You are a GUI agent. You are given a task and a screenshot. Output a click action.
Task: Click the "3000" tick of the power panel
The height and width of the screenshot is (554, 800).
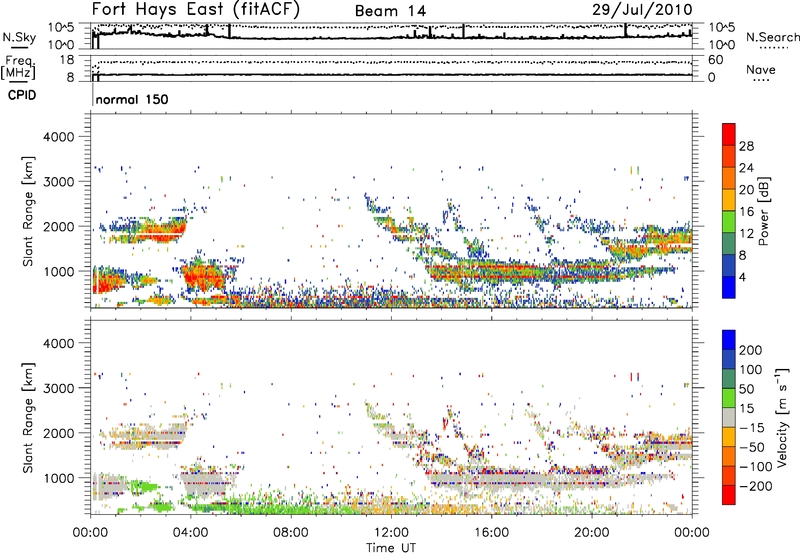tap(58, 182)
